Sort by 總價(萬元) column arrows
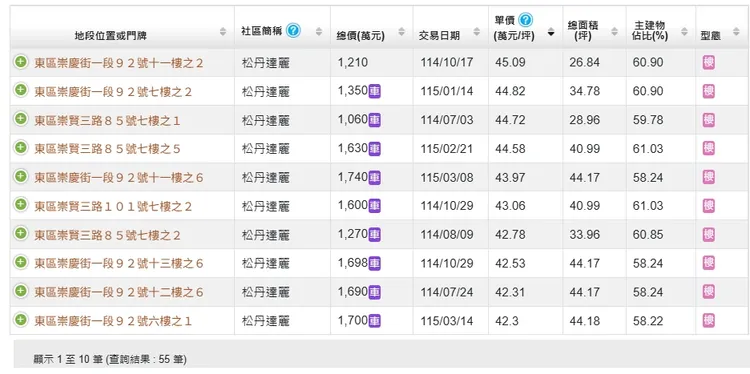The width and height of the screenshot is (750, 374). 402,32
